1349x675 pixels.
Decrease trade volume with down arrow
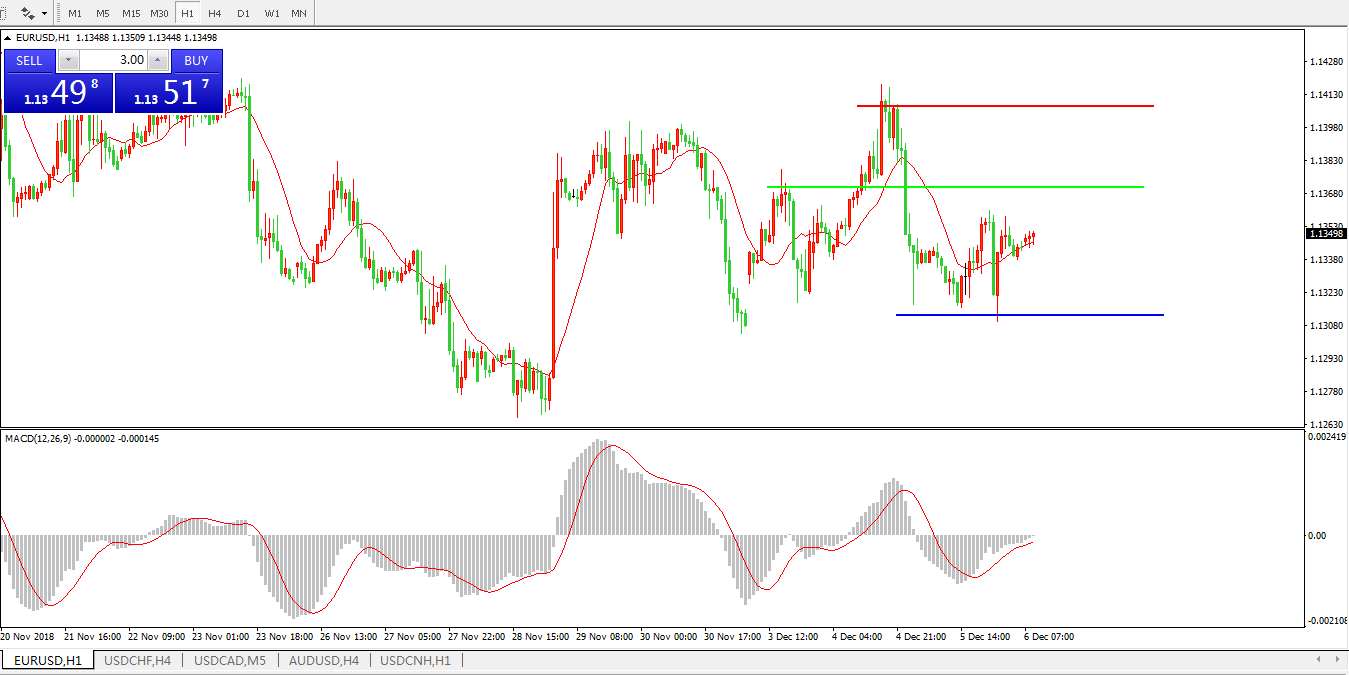[x=68, y=60]
